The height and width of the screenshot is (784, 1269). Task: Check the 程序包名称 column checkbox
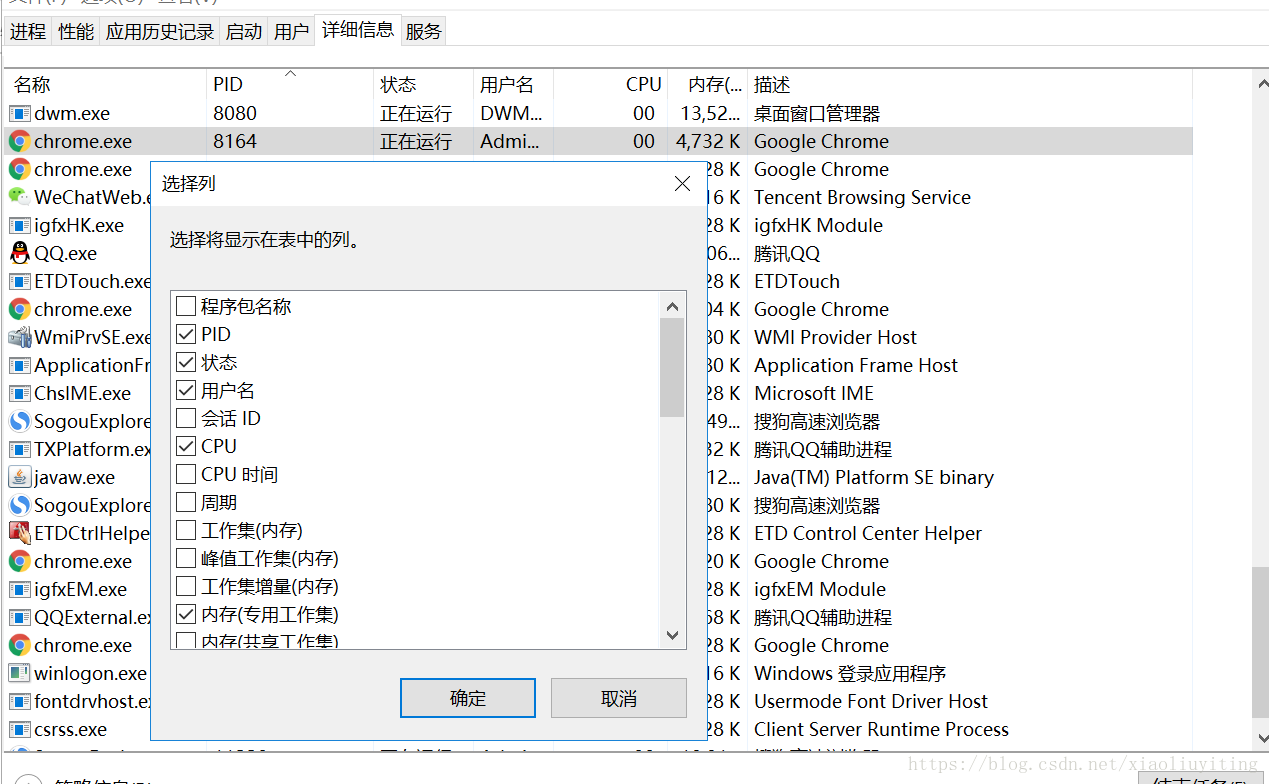186,306
